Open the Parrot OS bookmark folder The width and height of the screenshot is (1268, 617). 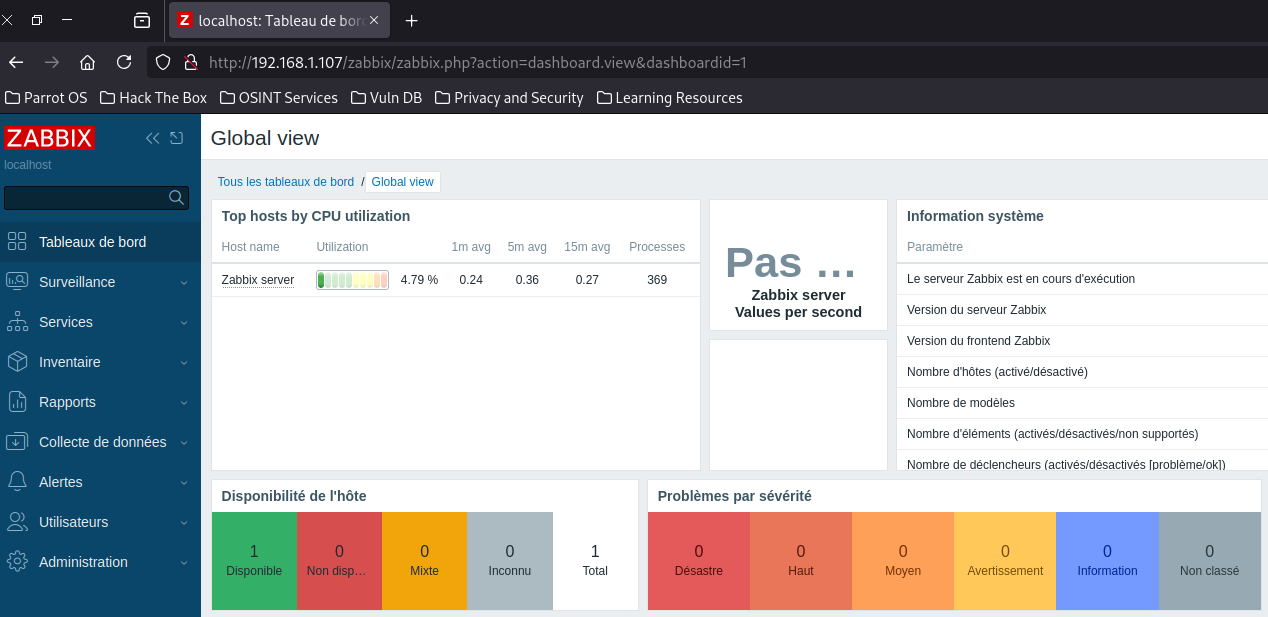coord(46,97)
